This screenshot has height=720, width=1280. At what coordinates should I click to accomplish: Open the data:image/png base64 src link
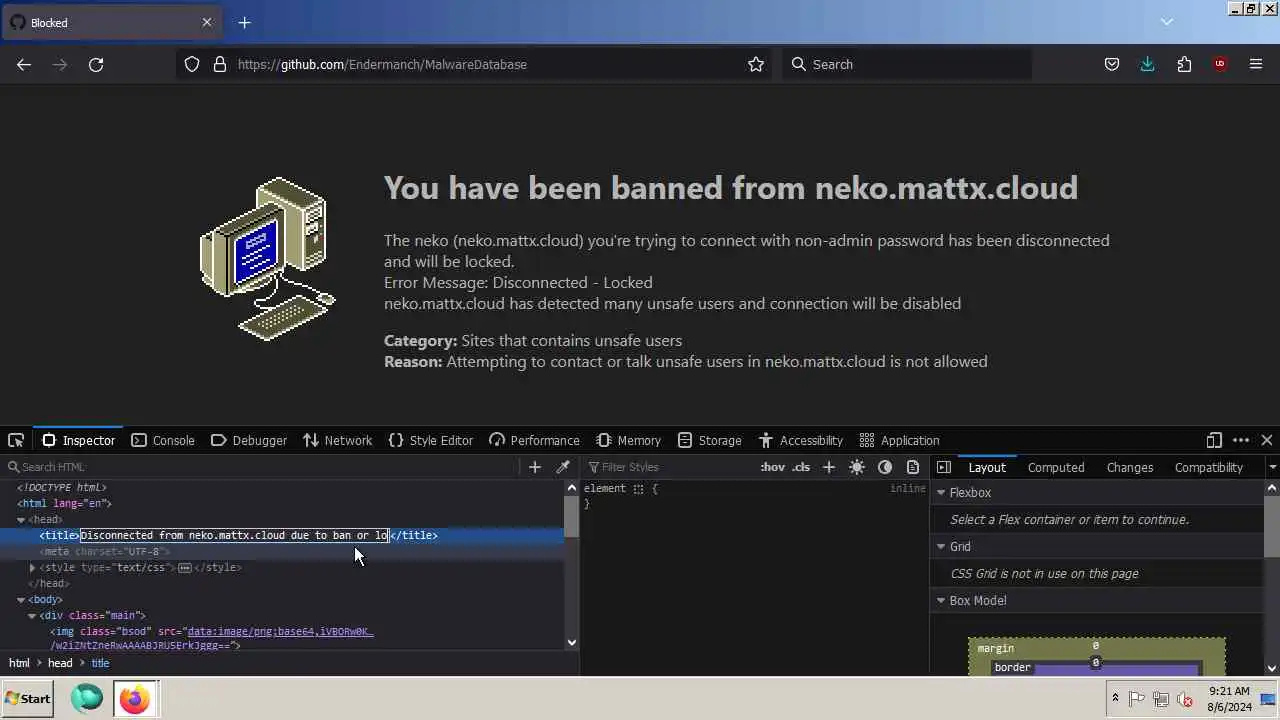[x=280, y=632]
